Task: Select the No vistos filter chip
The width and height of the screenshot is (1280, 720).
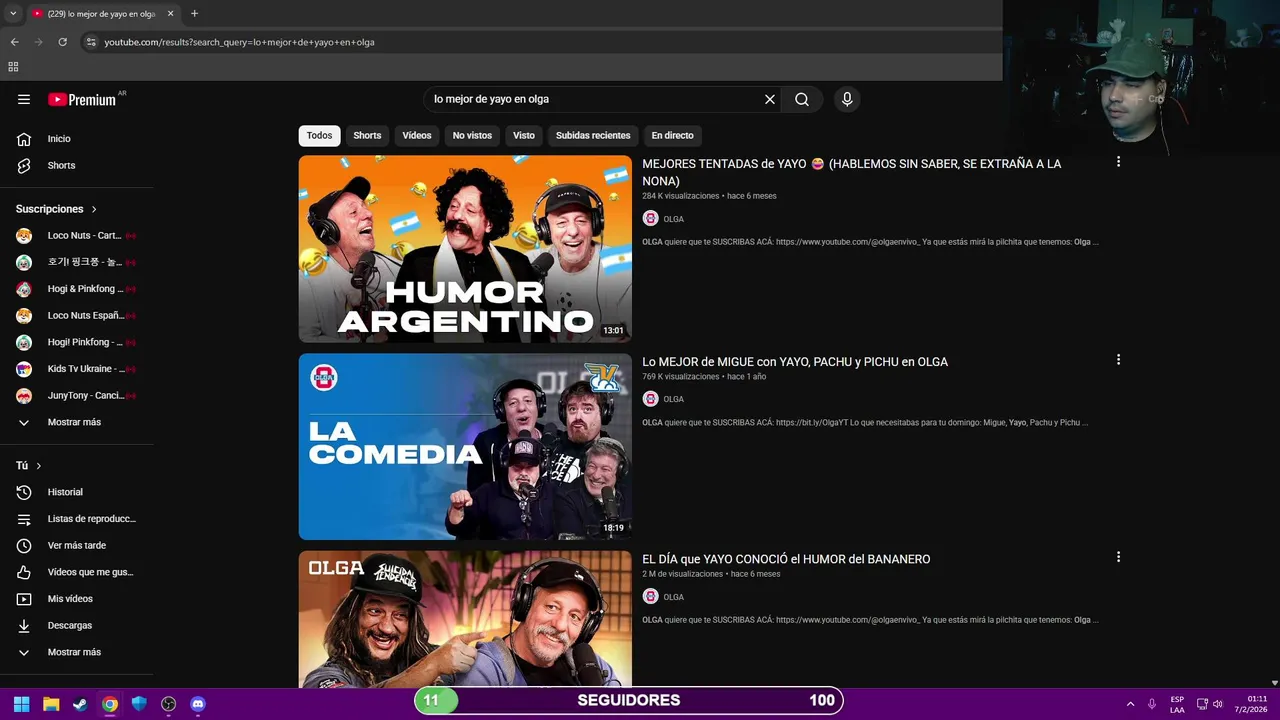Action: tap(472, 135)
